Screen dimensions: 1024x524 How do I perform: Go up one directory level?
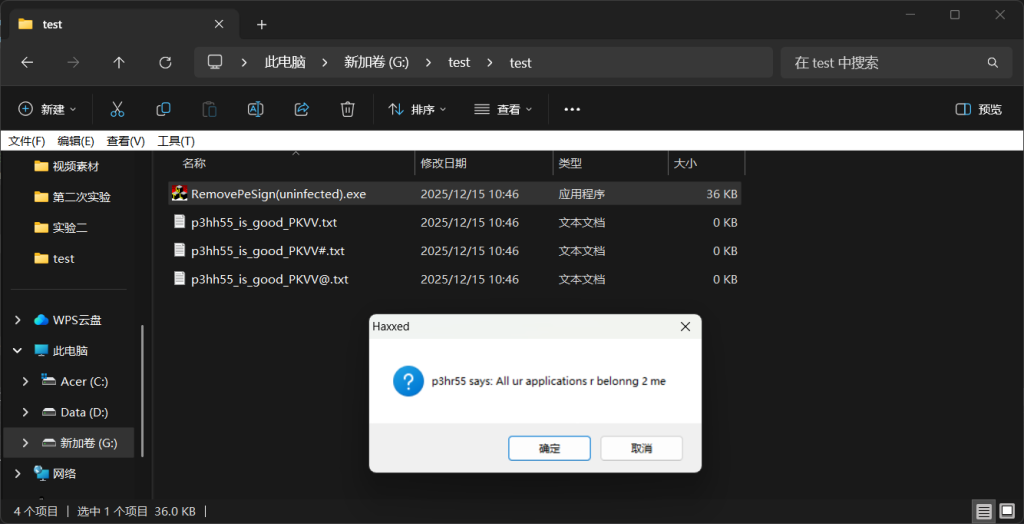tap(119, 62)
